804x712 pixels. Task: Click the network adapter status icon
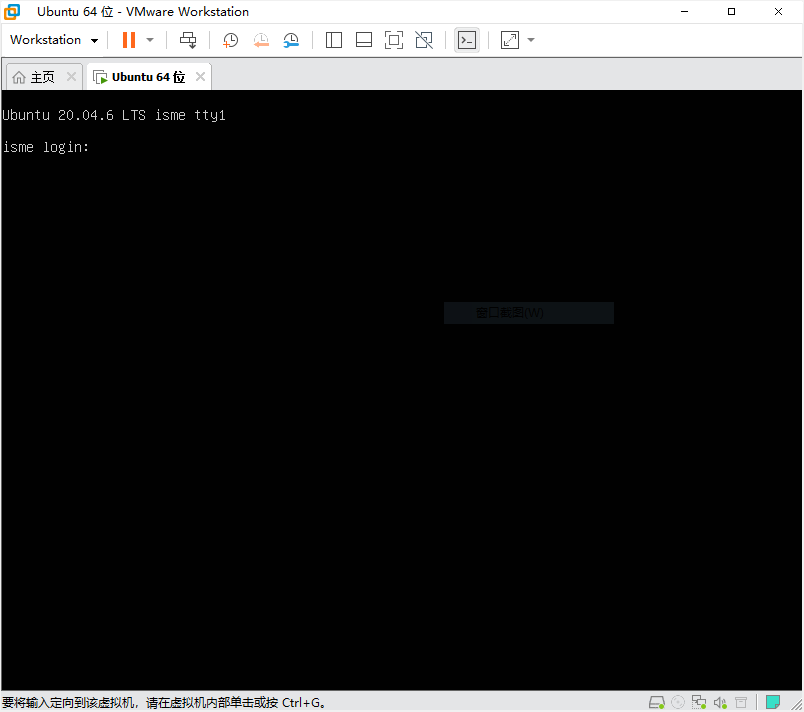tap(698, 702)
